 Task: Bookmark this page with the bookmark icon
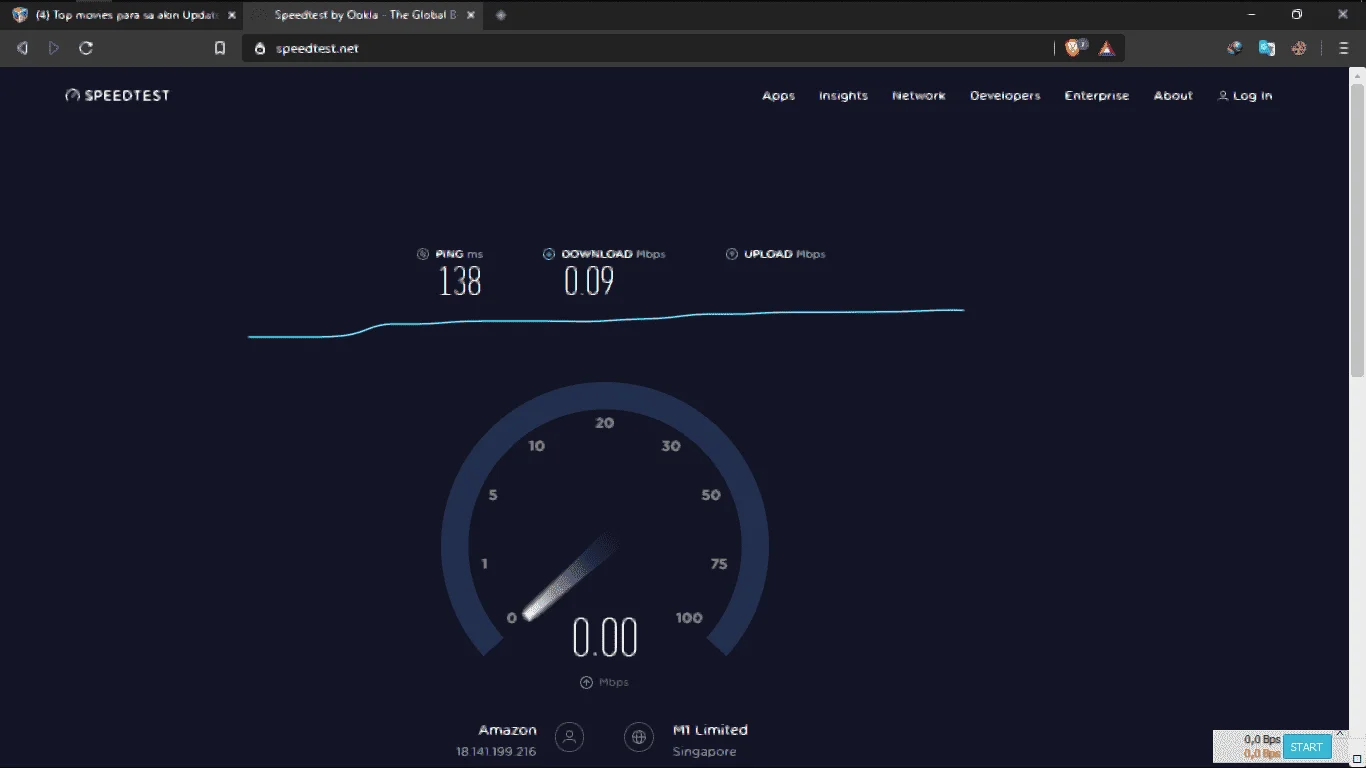pos(220,48)
